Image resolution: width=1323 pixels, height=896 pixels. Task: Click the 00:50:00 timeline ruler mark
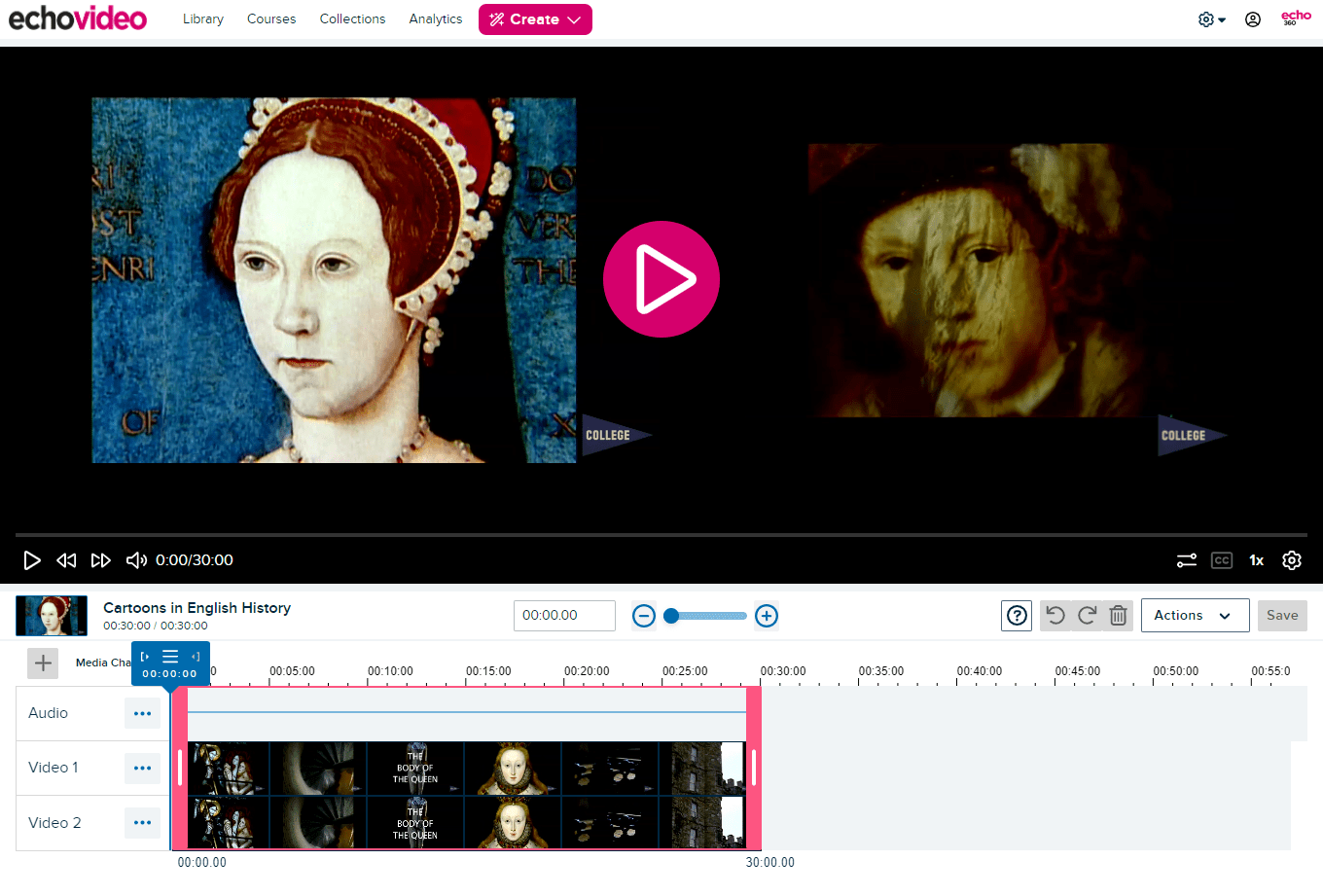click(1176, 671)
